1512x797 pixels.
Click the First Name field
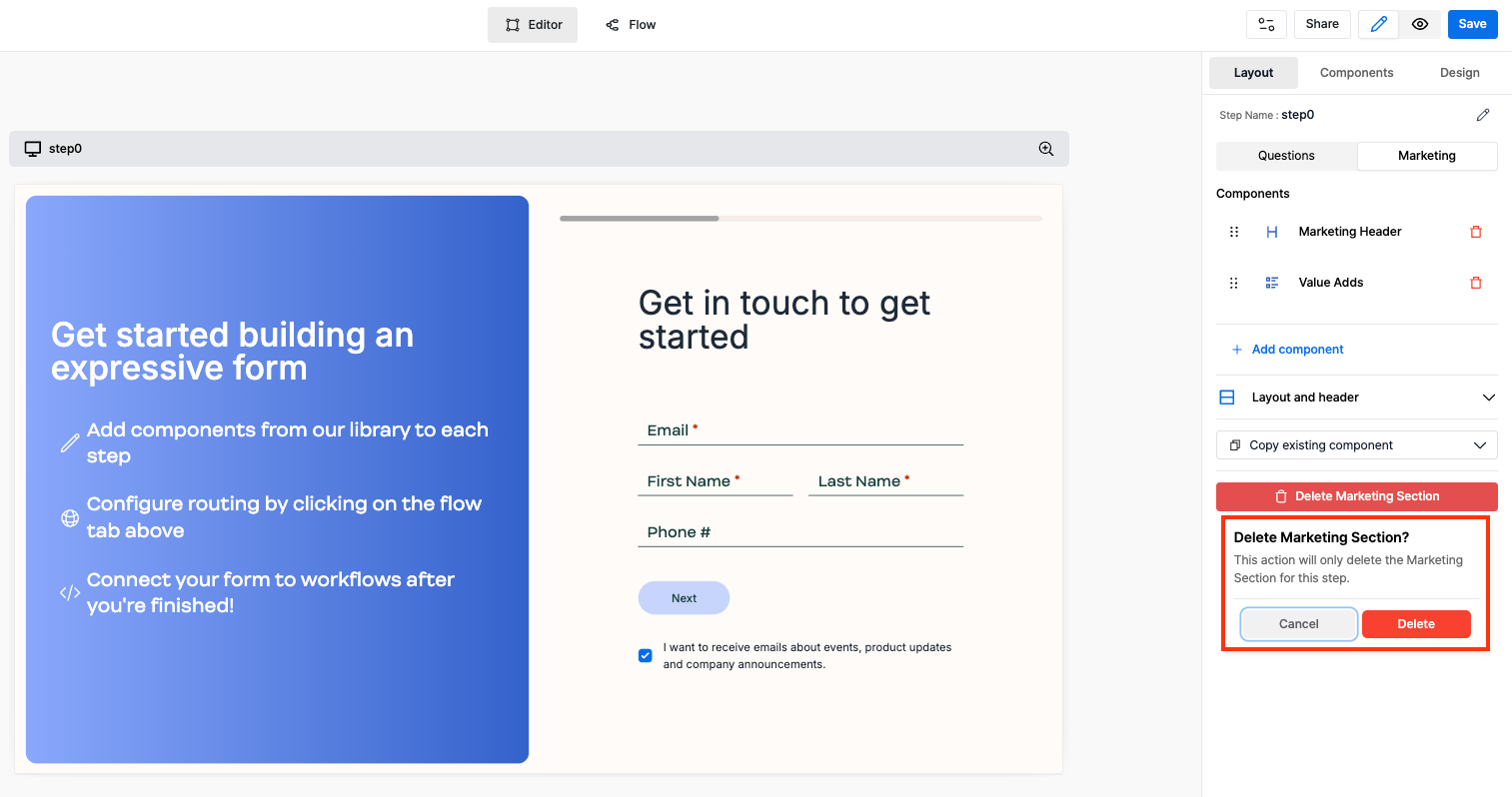point(716,481)
